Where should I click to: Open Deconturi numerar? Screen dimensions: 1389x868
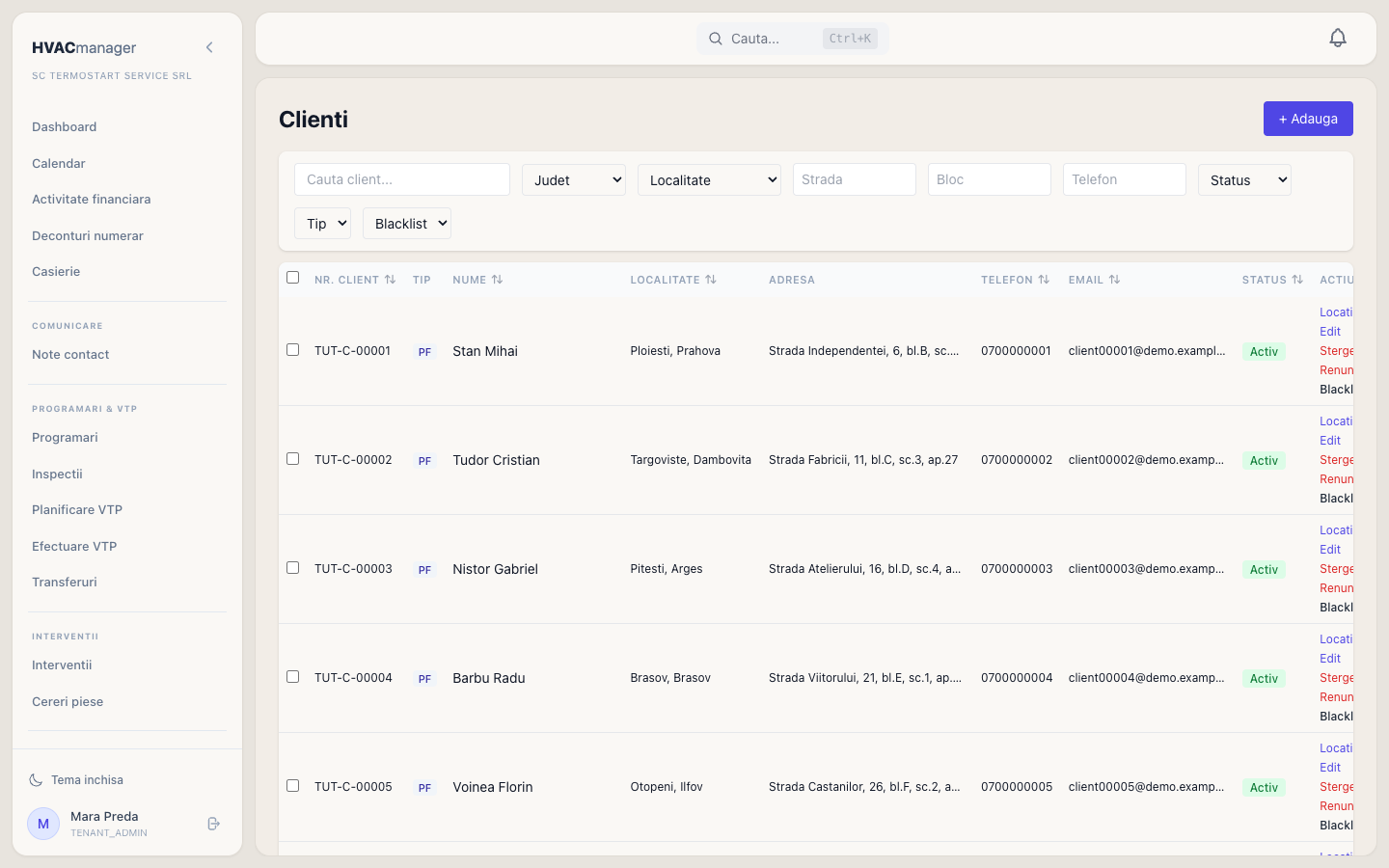pyautogui.click(x=88, y=236)
